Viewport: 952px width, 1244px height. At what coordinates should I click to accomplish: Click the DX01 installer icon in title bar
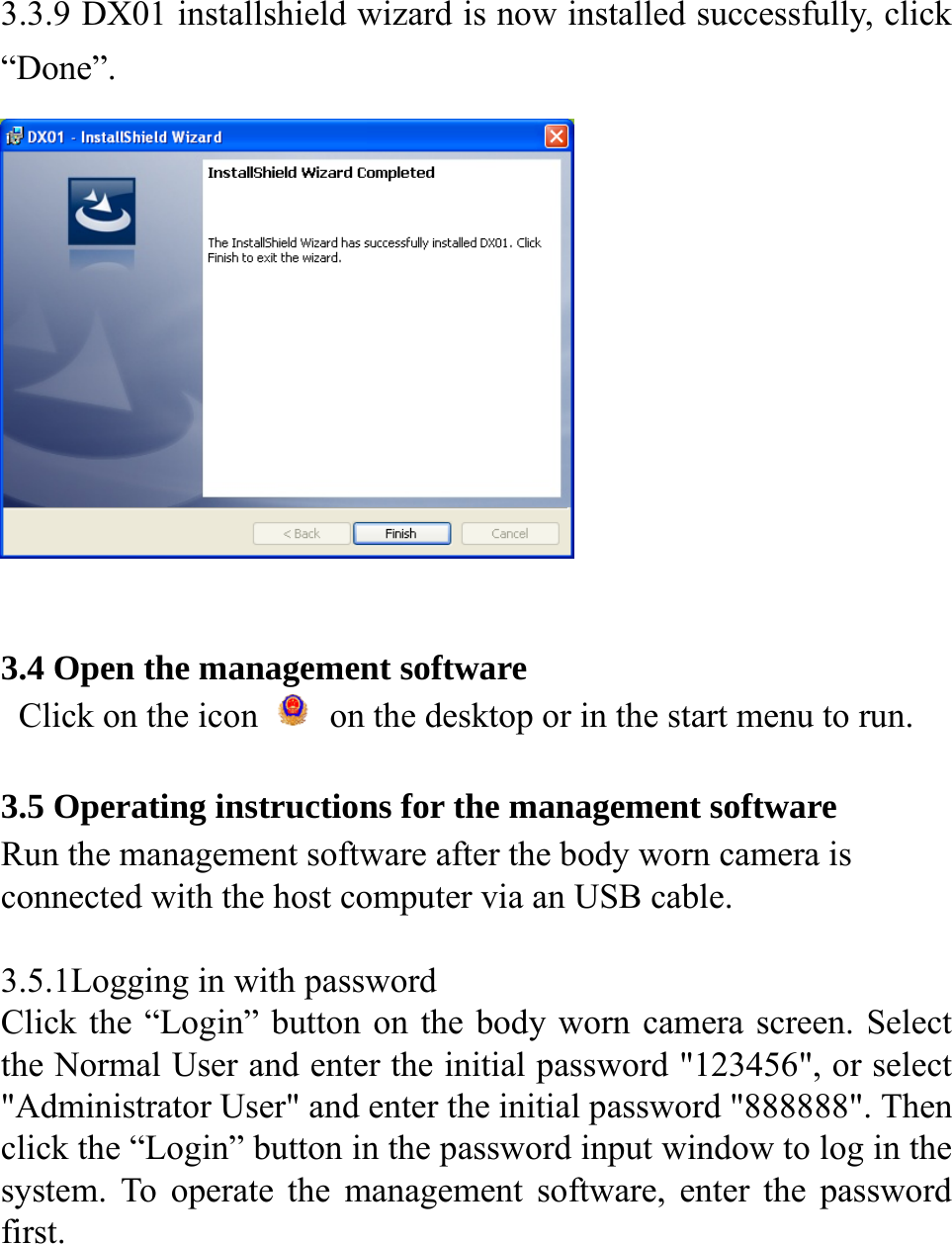coord(14,136)
